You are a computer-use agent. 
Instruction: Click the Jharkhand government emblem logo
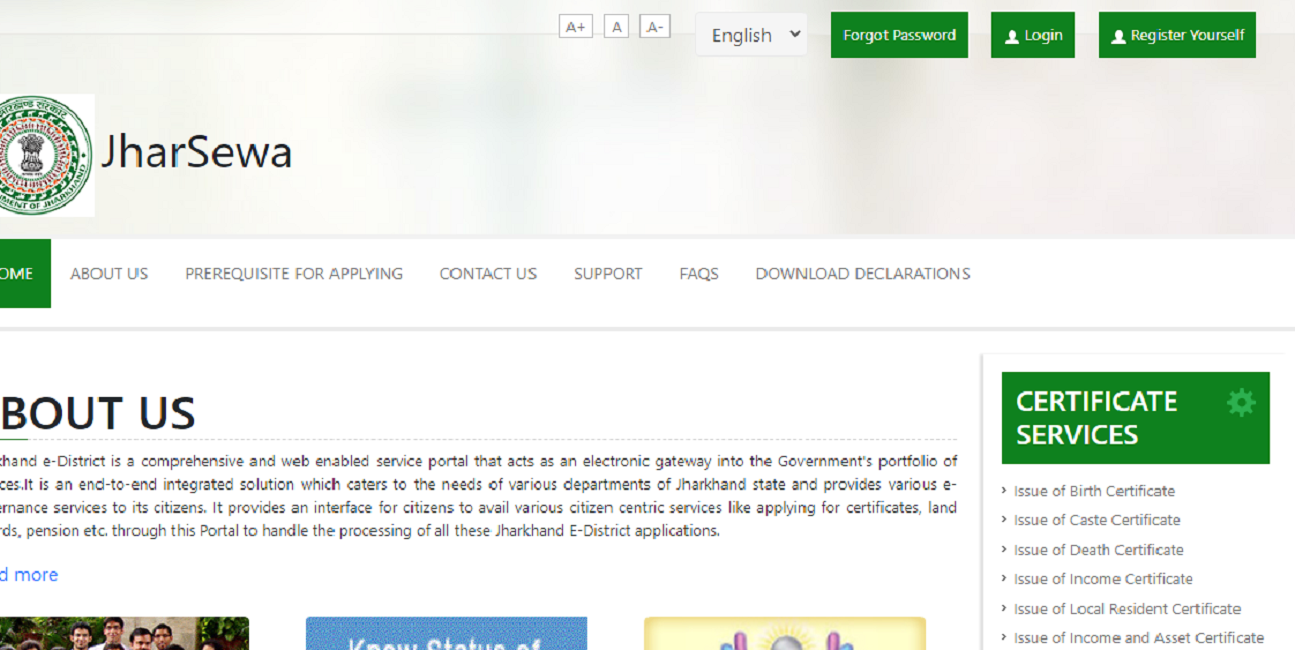point(46,155)
